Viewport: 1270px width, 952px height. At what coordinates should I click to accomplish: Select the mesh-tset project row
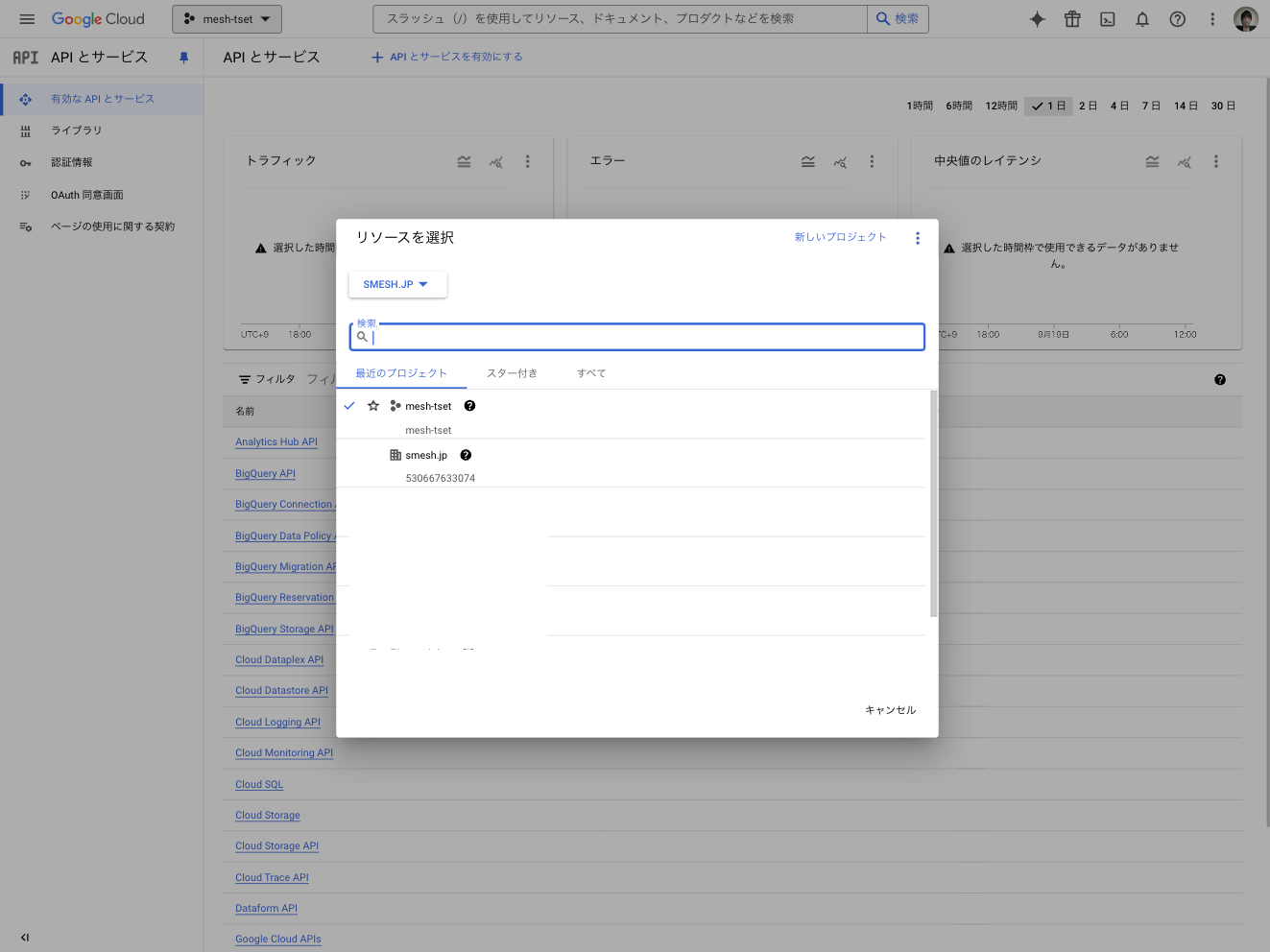click(x=632, y=416)
